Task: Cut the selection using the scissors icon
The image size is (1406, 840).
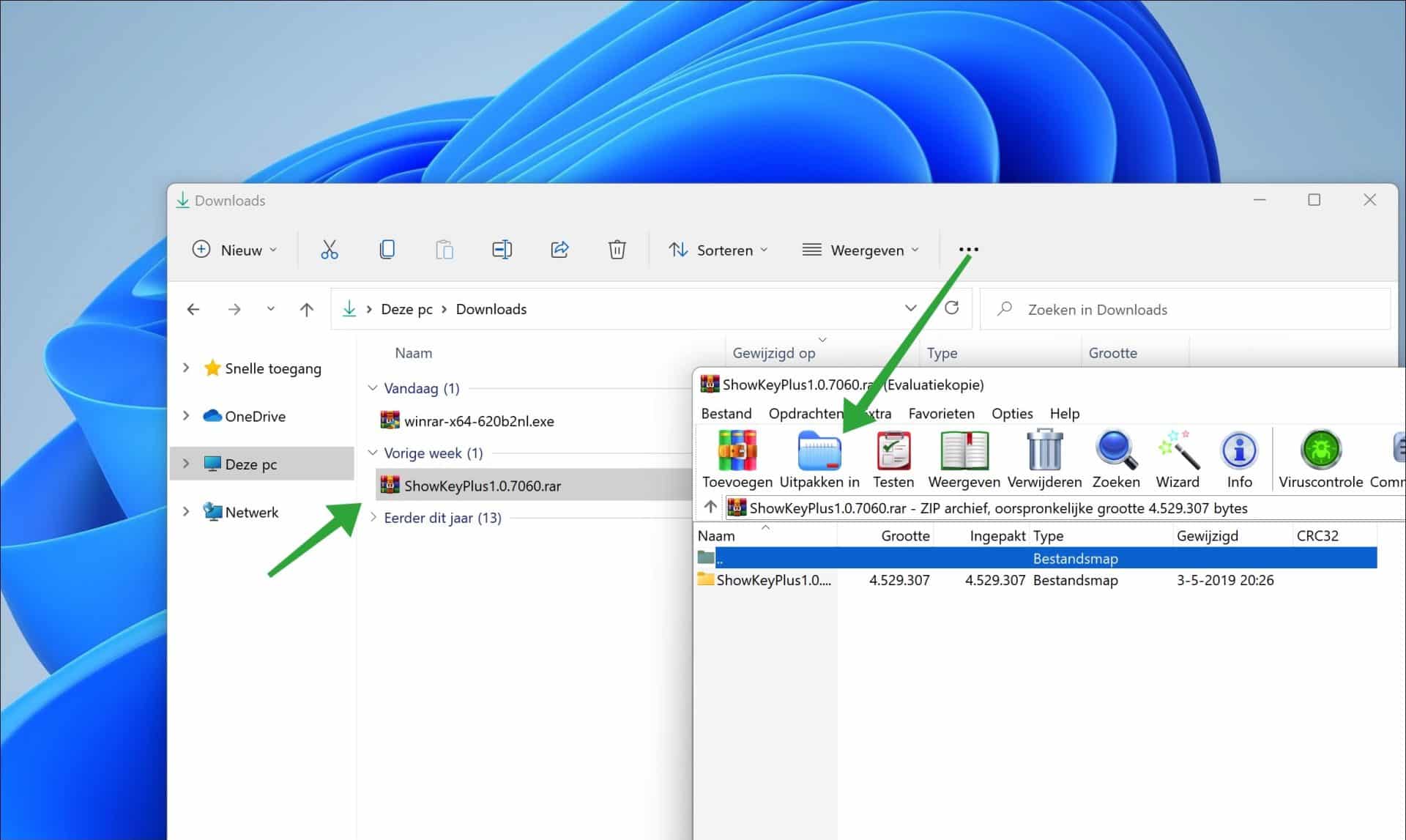Action: (x=329, y=249)
